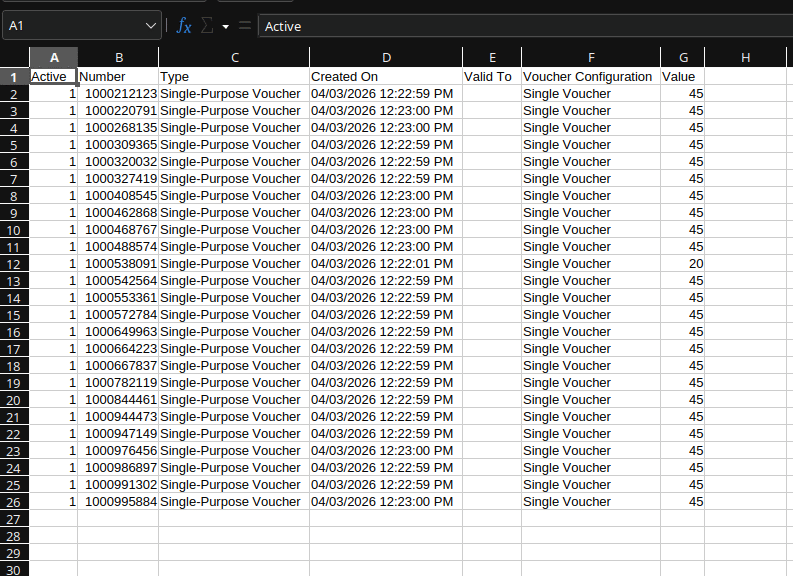Open the Function Wizard fx icon
This screenshot has width=793, height=576.
tap(184, 25)
